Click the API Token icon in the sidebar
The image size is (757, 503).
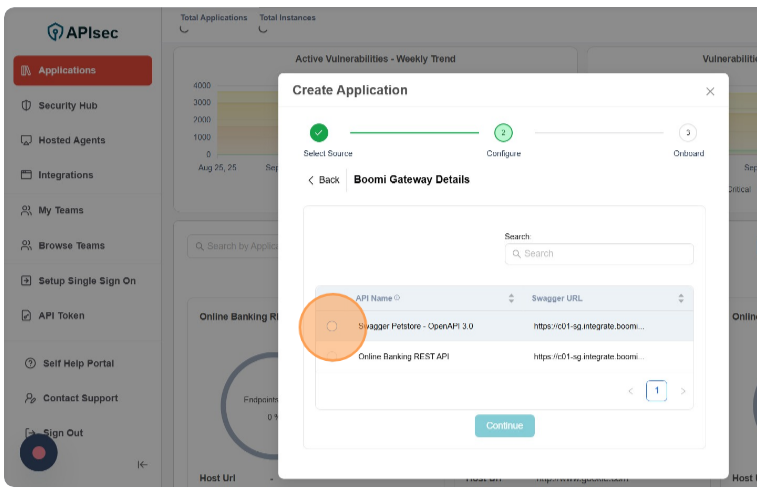pyautogui.click(x=26, y=316)
